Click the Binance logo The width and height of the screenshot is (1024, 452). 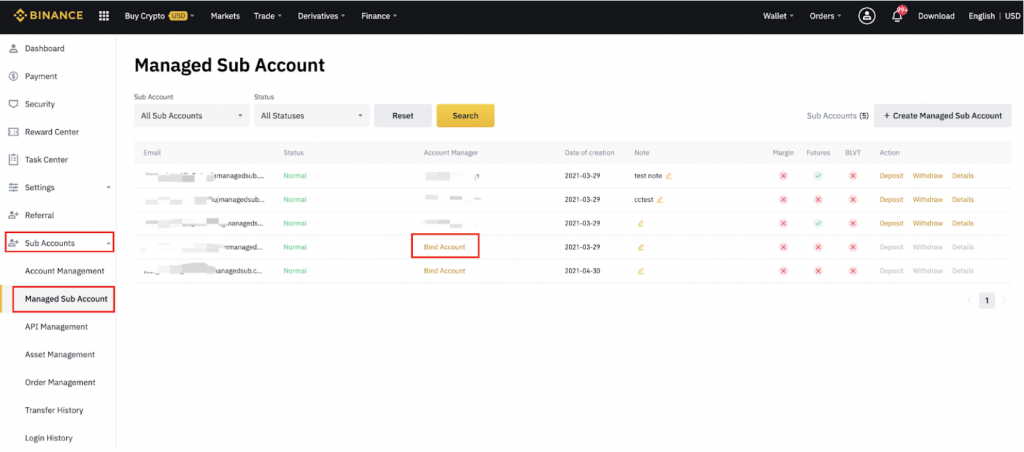pyautogui.click(x=48, y=16)
